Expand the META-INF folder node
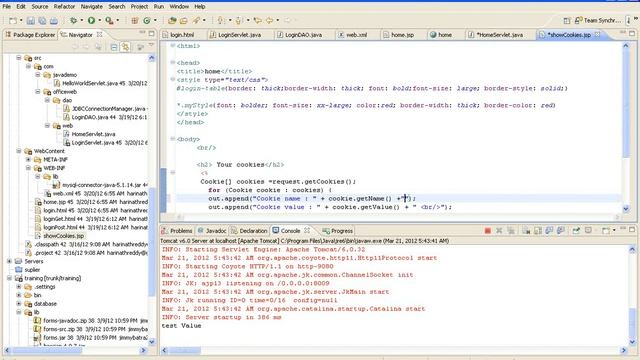 pyautogui.click(x=28, y=159)
